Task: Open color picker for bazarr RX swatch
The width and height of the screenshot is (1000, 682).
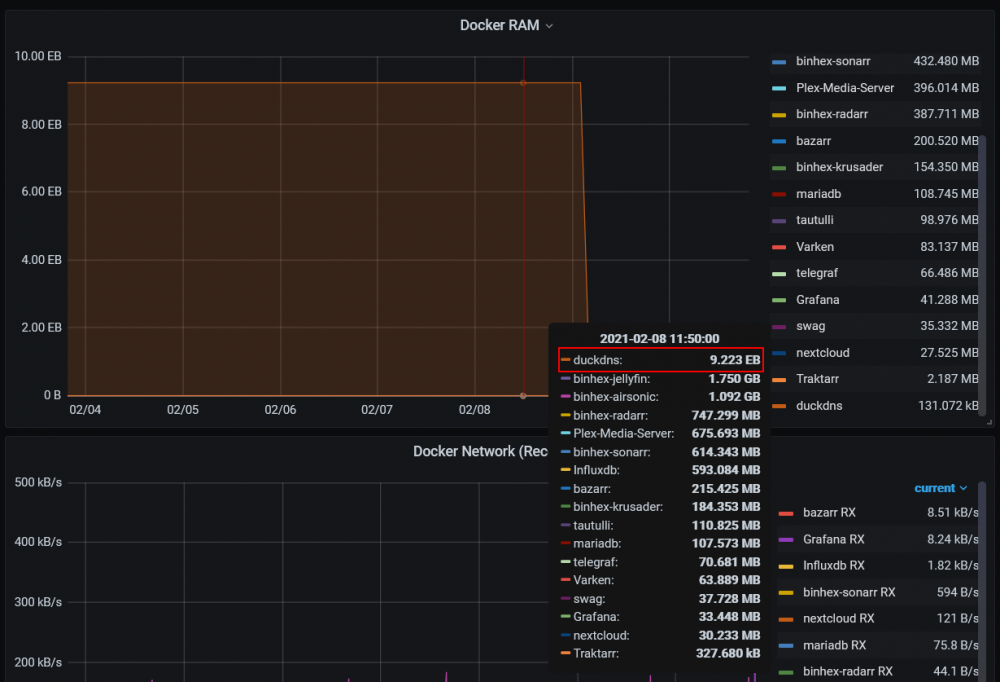Action: pos(786,514)
